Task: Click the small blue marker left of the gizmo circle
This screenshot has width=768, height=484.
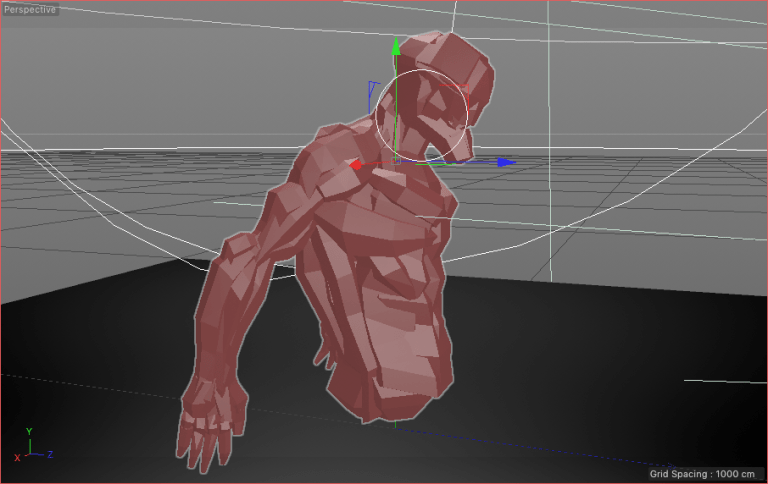Action: click(372, 90)
